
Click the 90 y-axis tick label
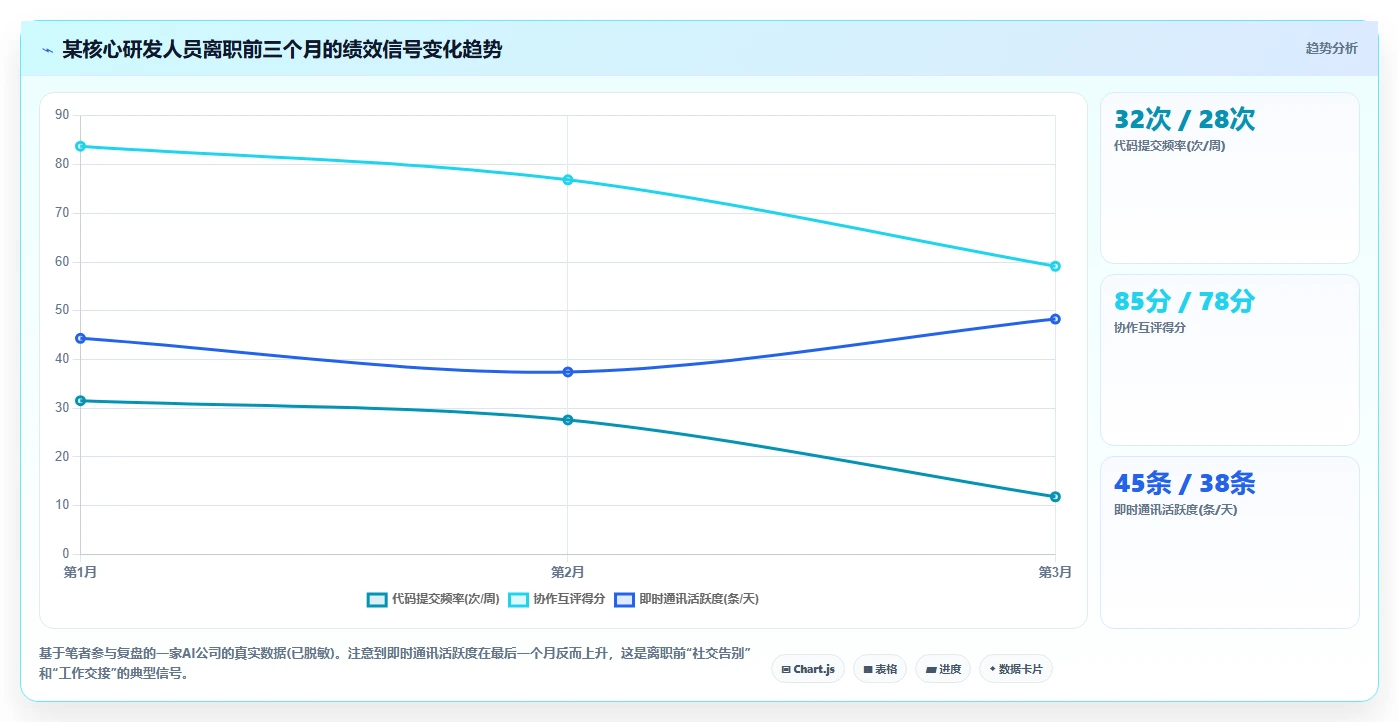tap(62, 115)
